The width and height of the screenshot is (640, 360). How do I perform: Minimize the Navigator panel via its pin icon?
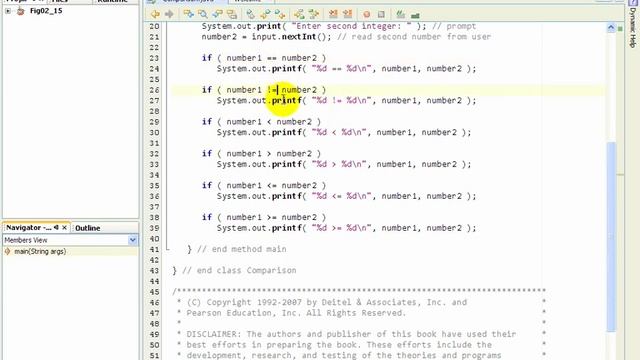coord(56,227)
